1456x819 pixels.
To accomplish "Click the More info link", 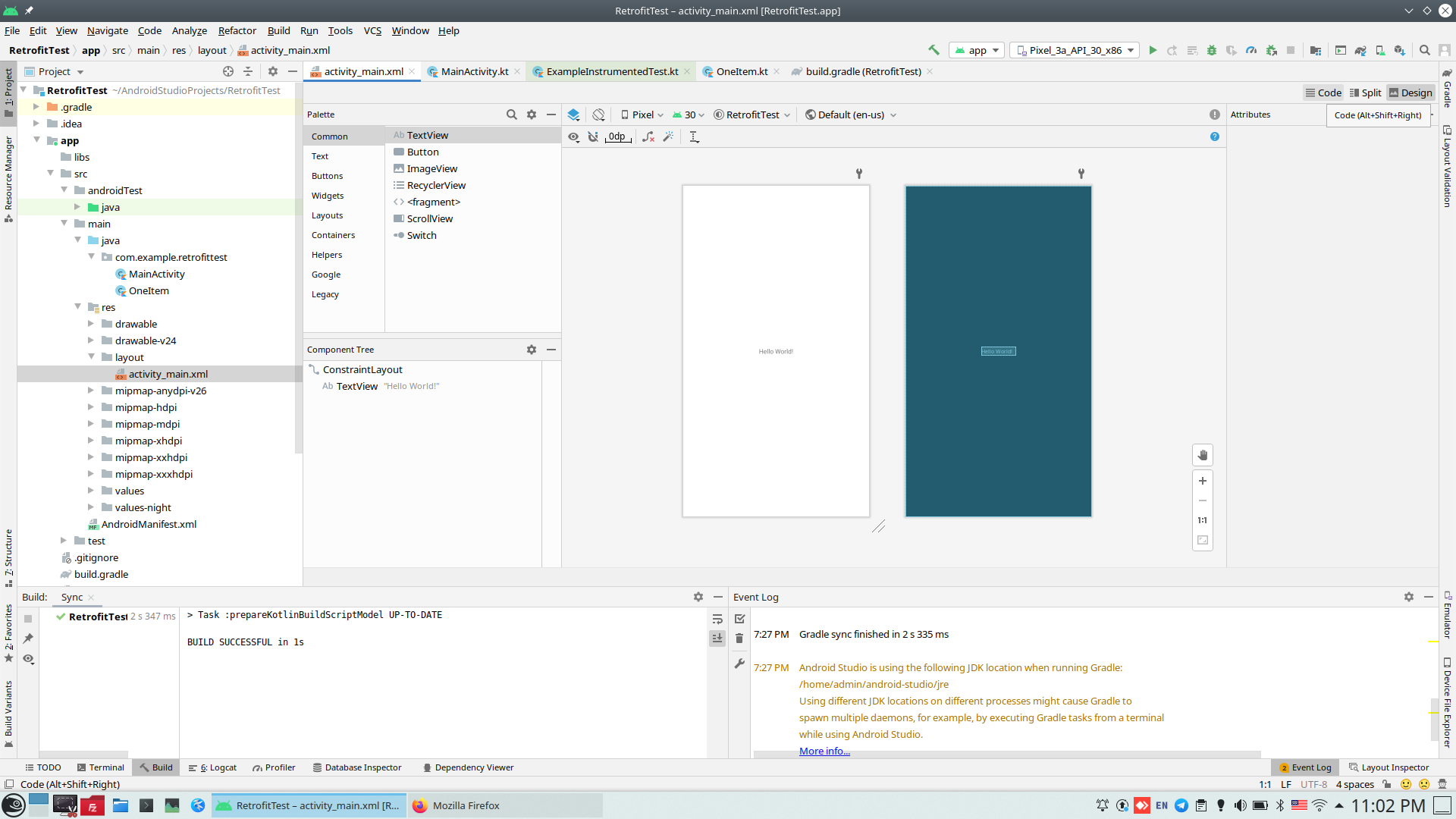I will [824, 752].
